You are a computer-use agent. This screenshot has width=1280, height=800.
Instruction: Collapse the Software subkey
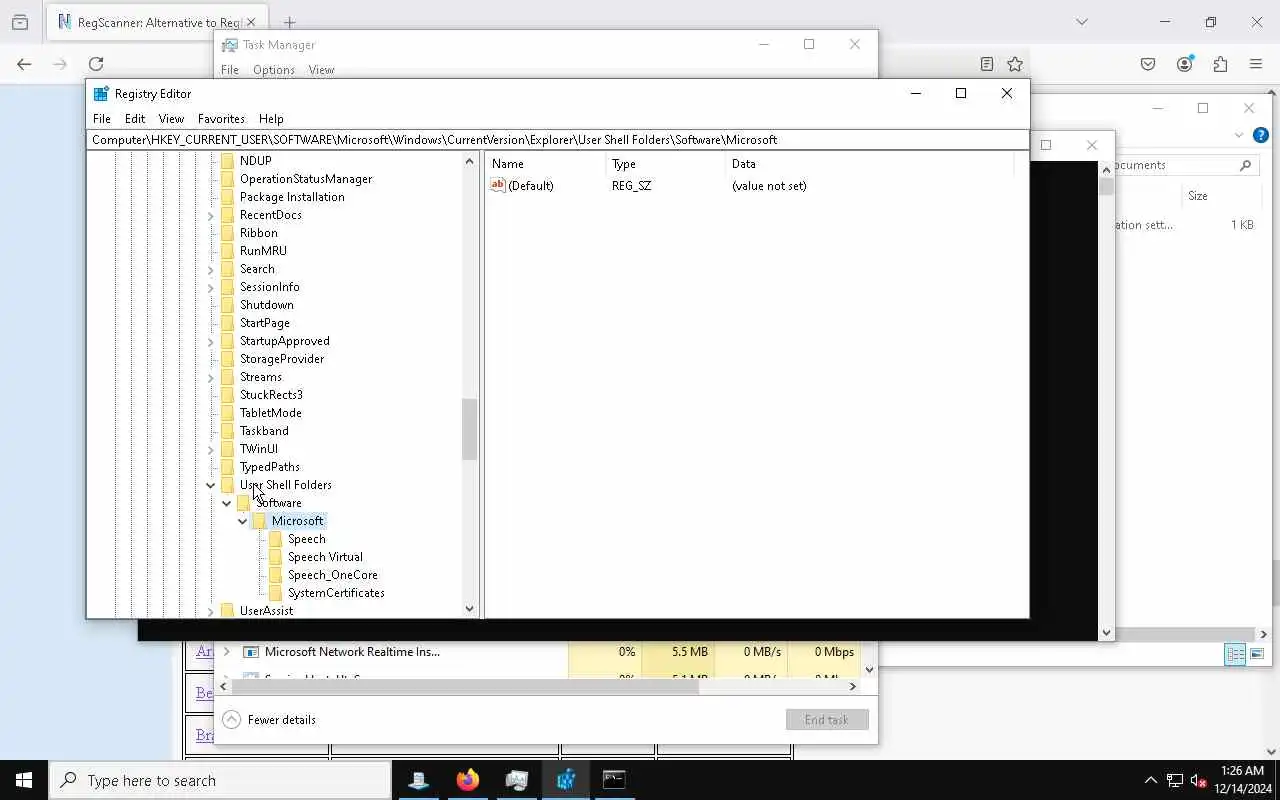click(x=227, y=503)
